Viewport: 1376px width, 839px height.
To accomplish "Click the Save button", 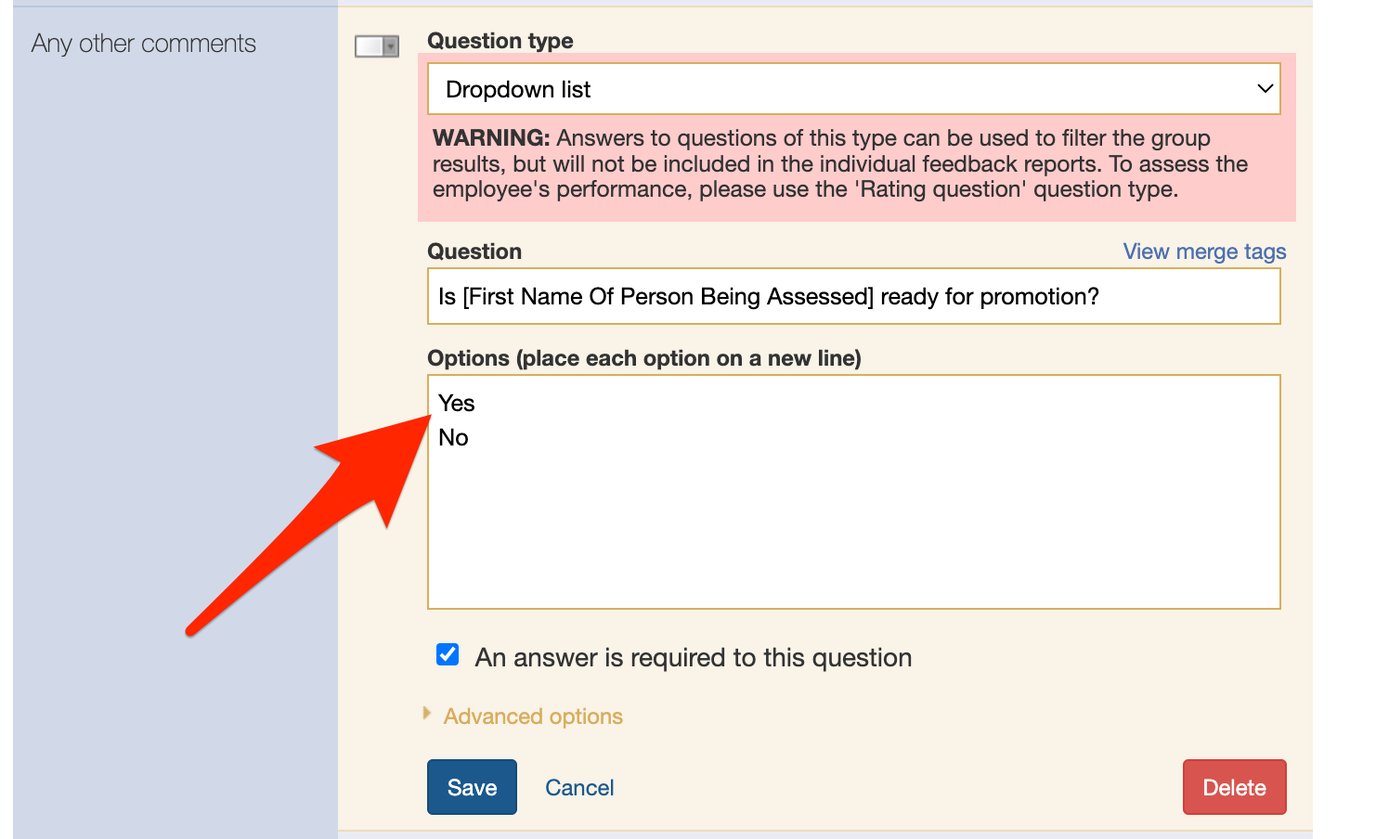I will pyautogui.click(x=471, y=787).
